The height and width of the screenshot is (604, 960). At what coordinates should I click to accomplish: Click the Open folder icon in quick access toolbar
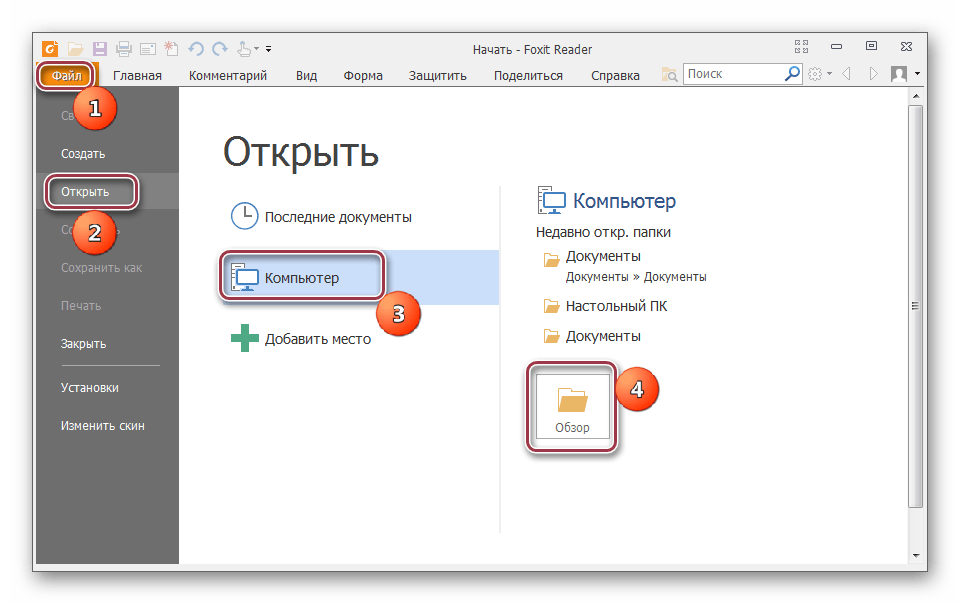click(x=76, y=48)
